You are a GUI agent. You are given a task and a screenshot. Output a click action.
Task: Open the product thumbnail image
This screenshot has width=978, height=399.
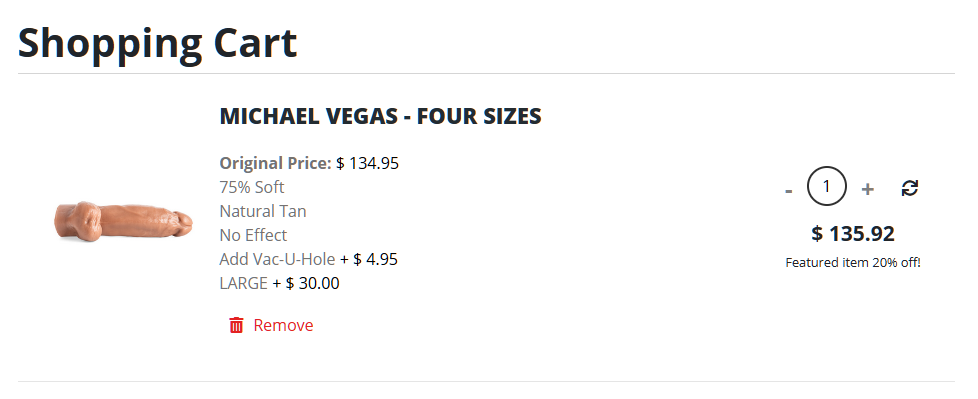click(123, 221)
